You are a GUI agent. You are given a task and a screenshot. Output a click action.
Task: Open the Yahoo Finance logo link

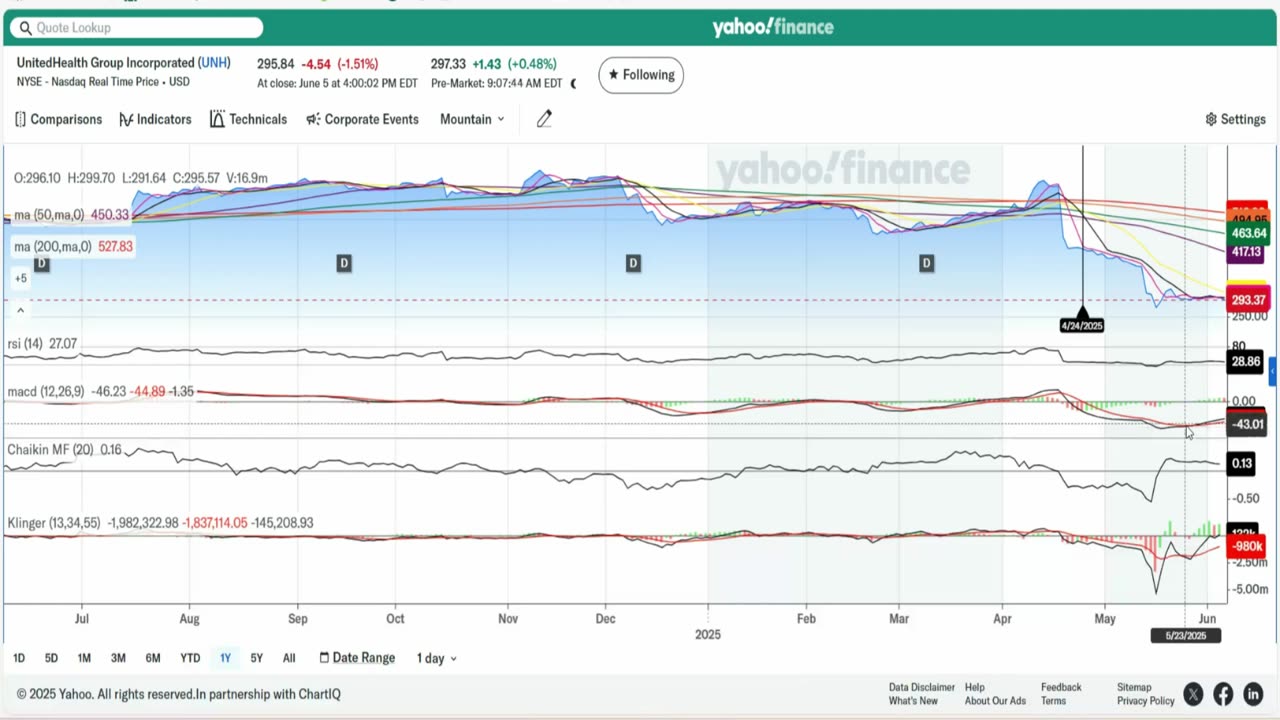pos(773,27)
